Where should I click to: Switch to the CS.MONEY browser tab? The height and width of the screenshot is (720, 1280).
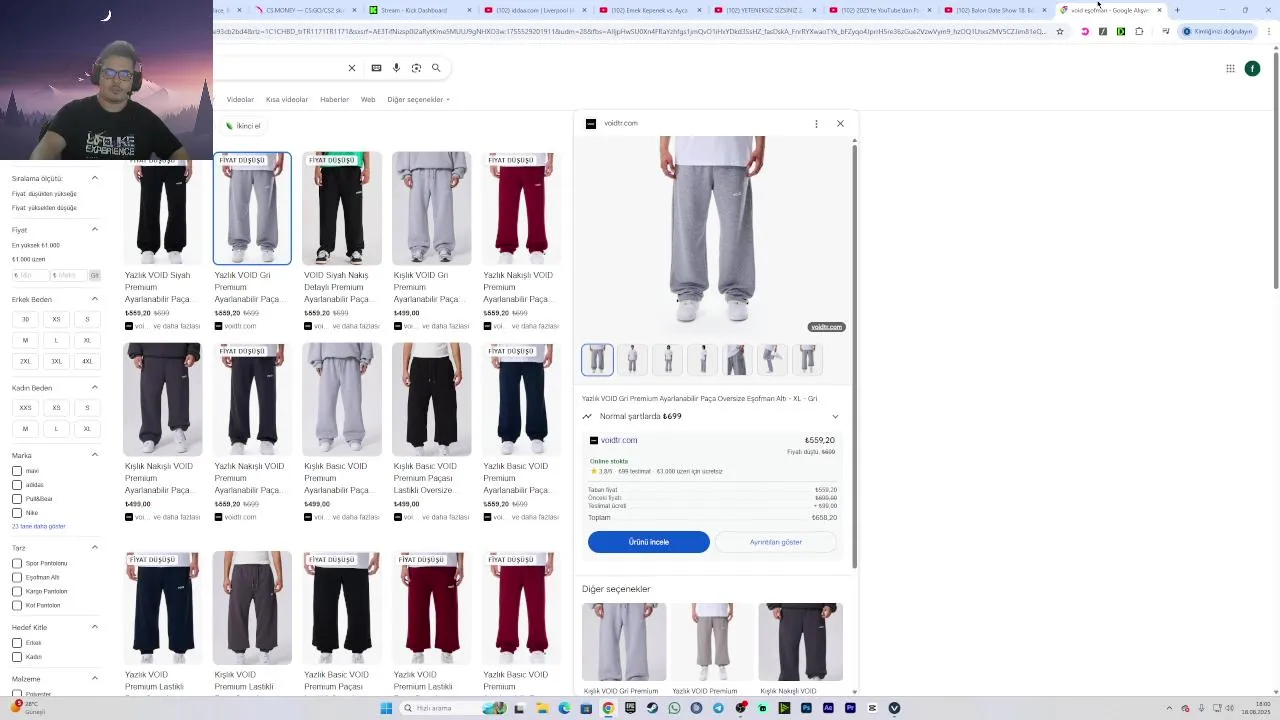(x=305, y=10)
